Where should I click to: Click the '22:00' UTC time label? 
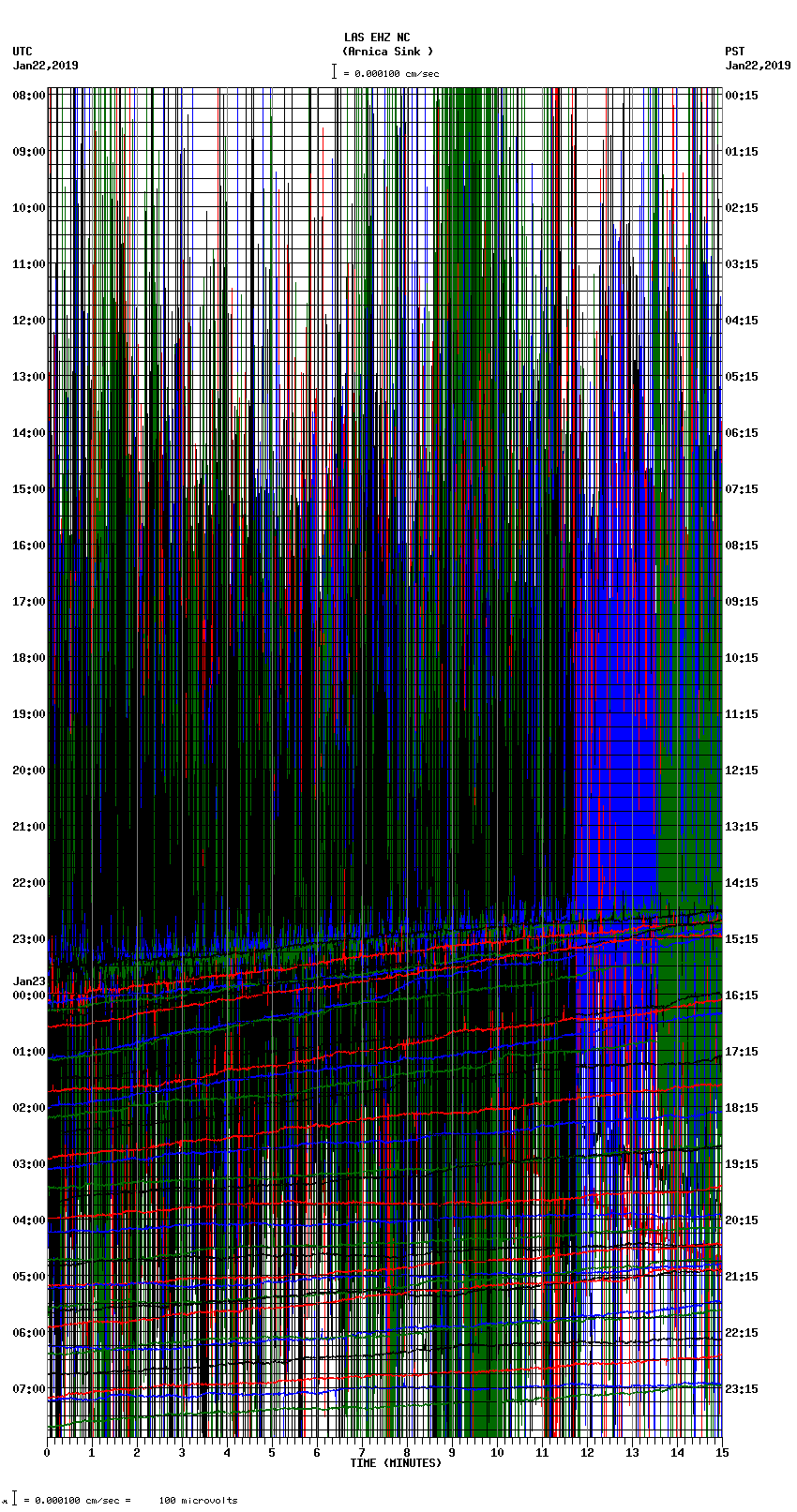(29, 883)
